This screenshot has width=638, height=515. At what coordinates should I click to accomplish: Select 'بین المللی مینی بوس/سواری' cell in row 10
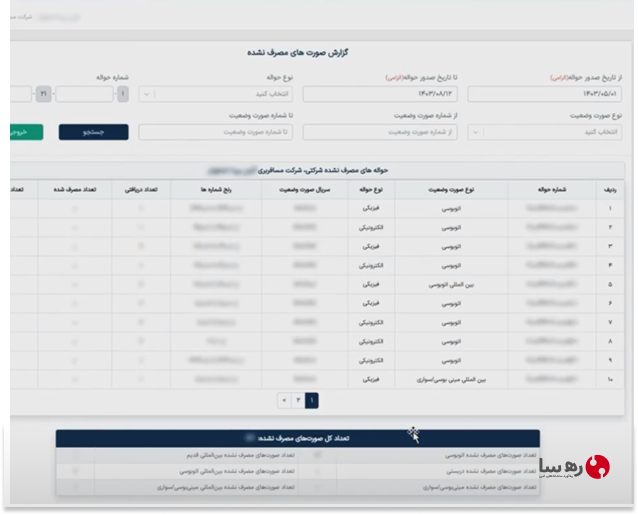[x=451, y=380]
